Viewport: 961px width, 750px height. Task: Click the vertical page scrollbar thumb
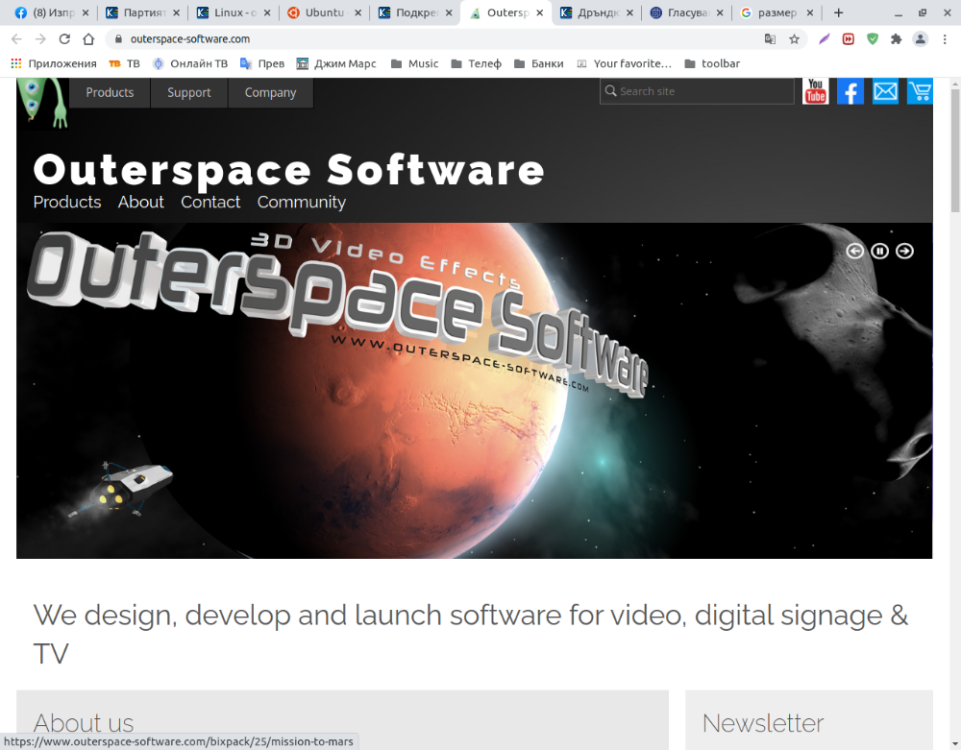pyautogui.click(x=955, y=150)
